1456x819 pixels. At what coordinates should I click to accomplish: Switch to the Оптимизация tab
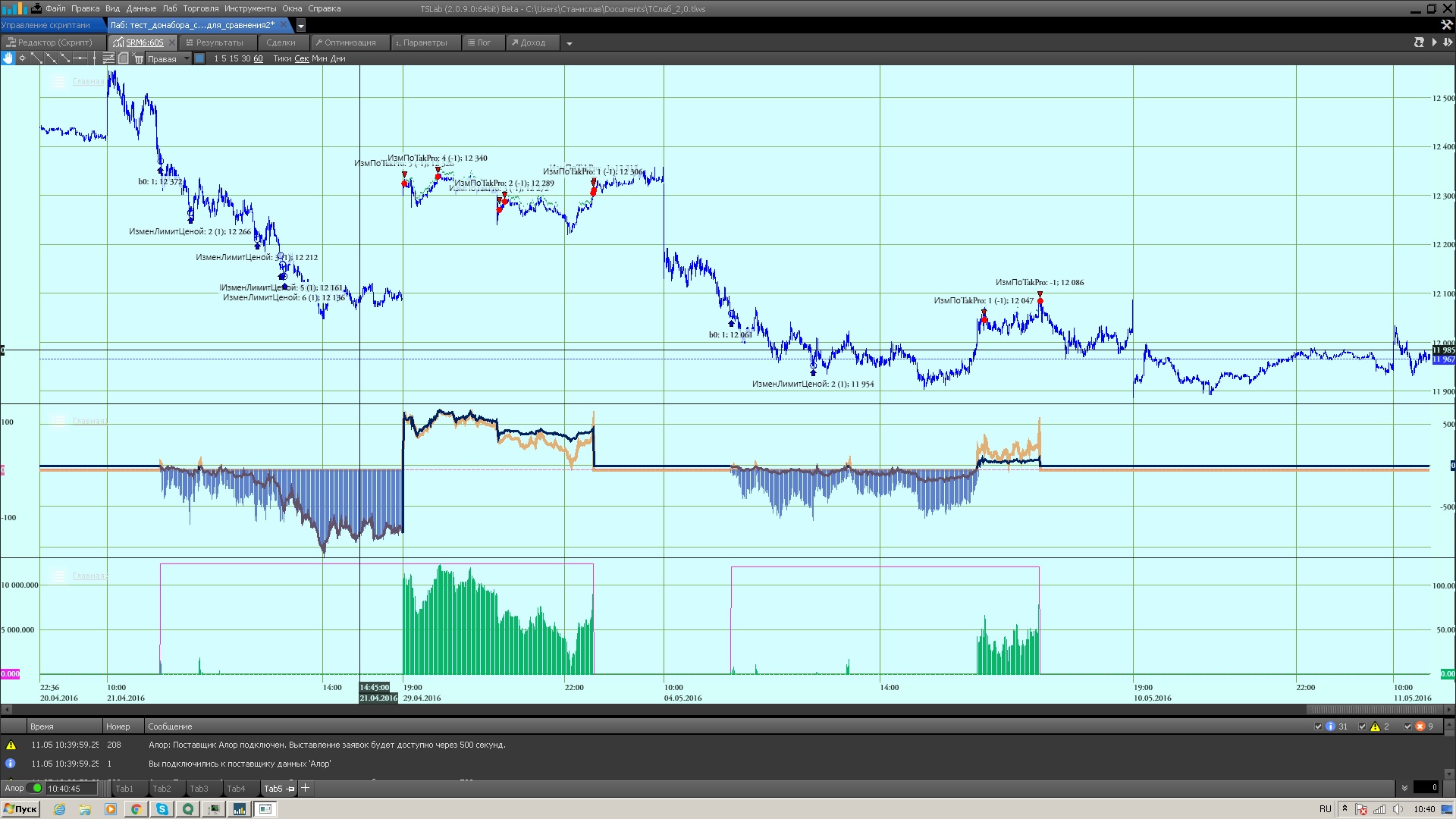click(x=350, y=42)
